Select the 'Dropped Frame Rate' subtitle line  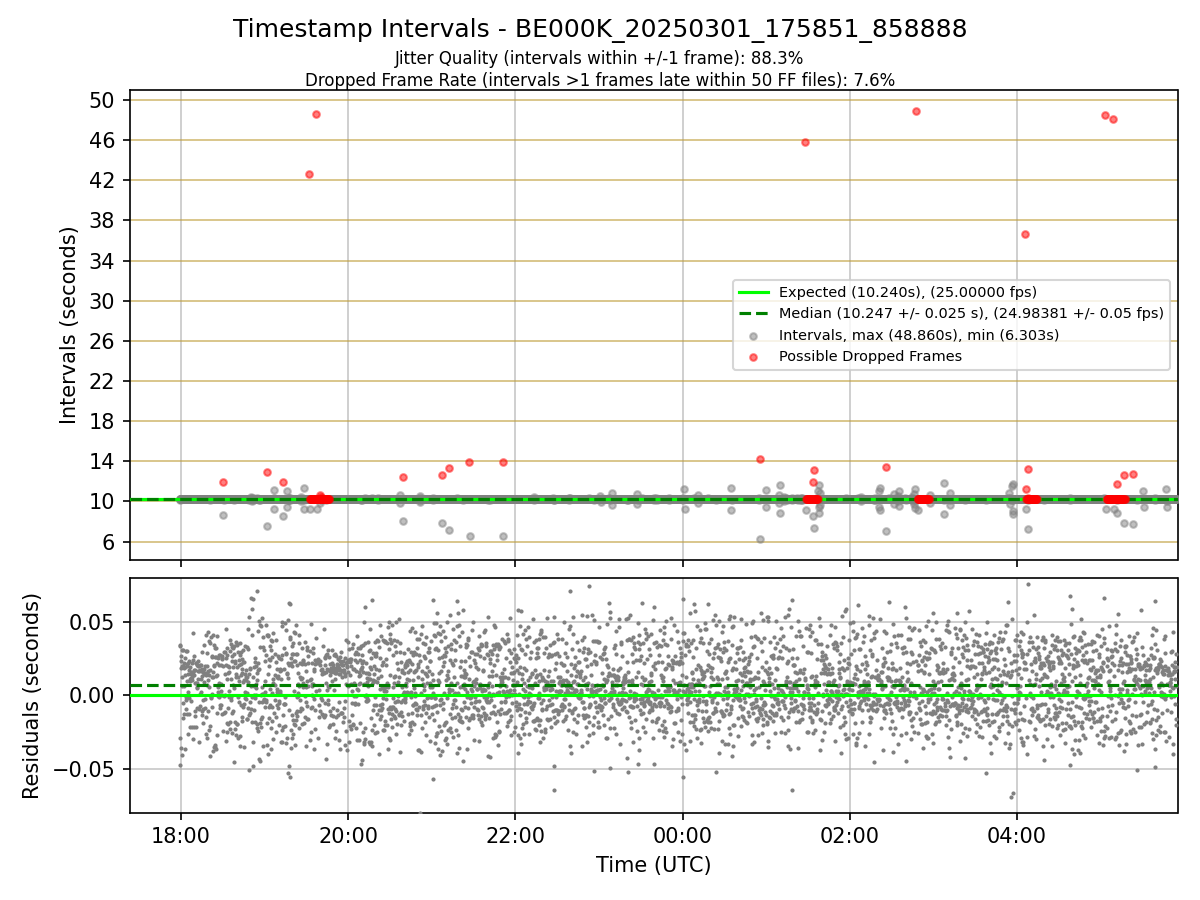[600, 79]
